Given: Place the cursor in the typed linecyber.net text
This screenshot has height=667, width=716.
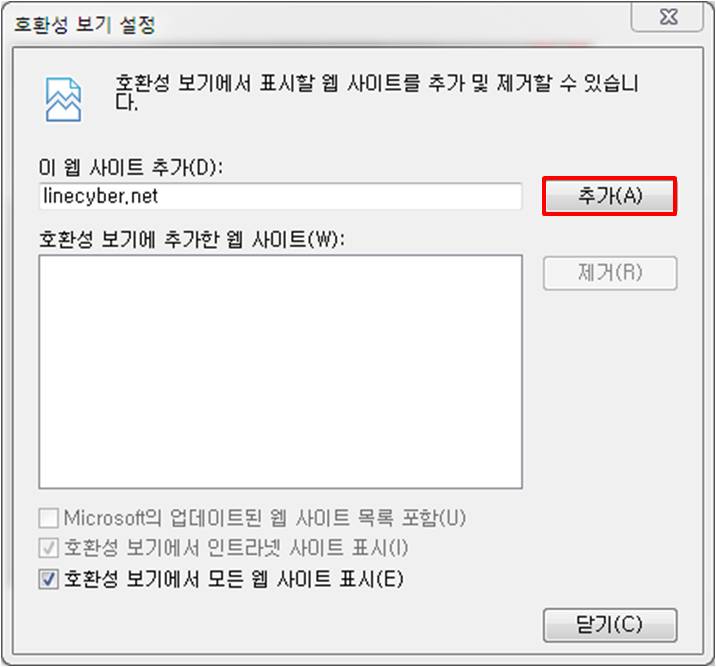Looking at the screenshot, I should 100,196.
